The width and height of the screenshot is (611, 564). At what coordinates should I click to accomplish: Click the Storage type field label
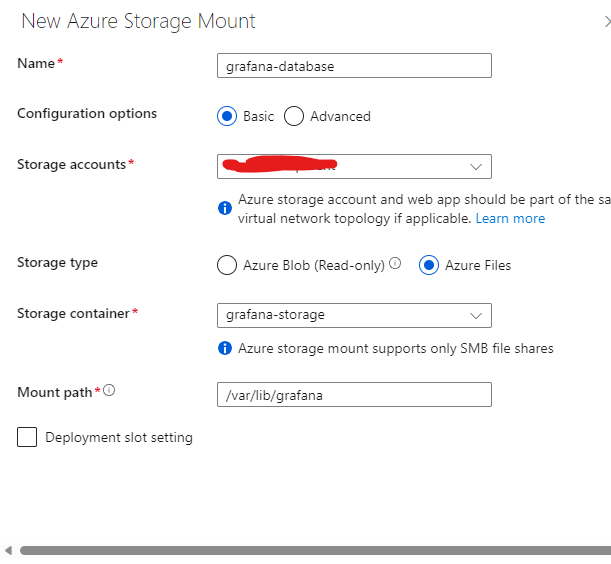[57, 263]
